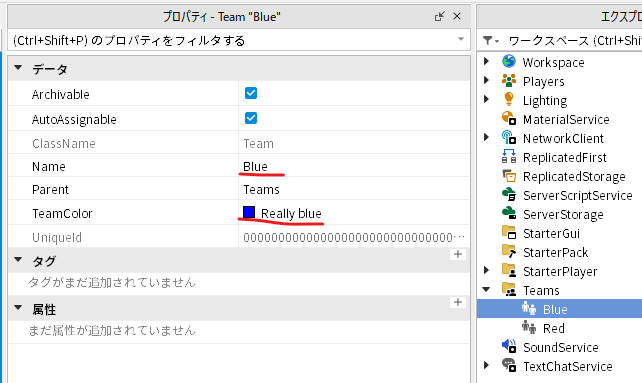Collapse the Teams tree node
This screenshot has height=383, width=642.
point(486,290)
